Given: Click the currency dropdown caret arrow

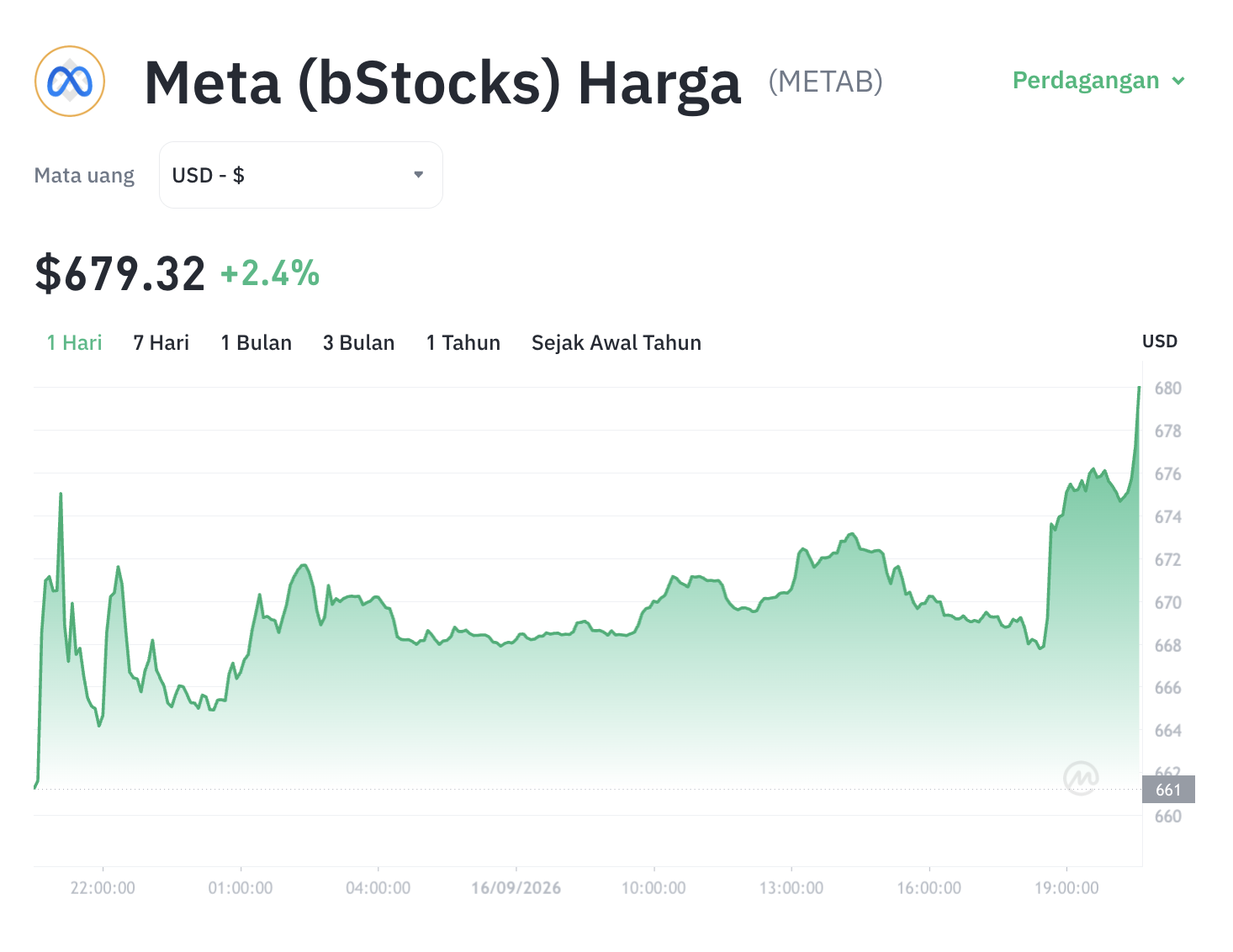Looking at the screenshot, I should coord(419,175).
